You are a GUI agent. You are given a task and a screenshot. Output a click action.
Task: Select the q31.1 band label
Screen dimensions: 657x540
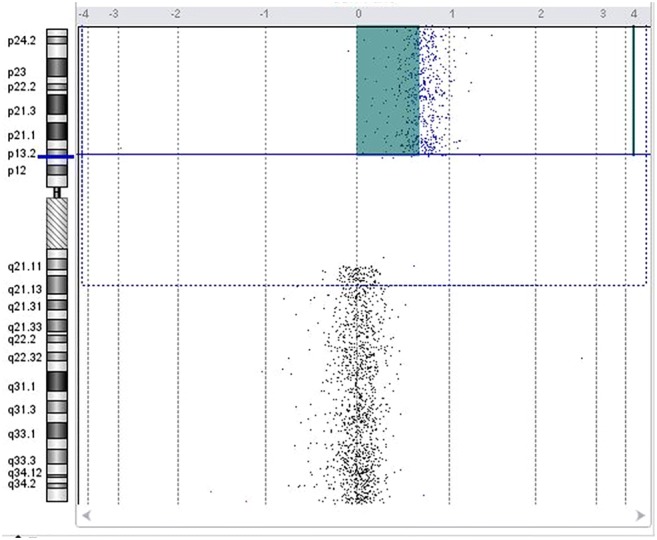point(21,385)
